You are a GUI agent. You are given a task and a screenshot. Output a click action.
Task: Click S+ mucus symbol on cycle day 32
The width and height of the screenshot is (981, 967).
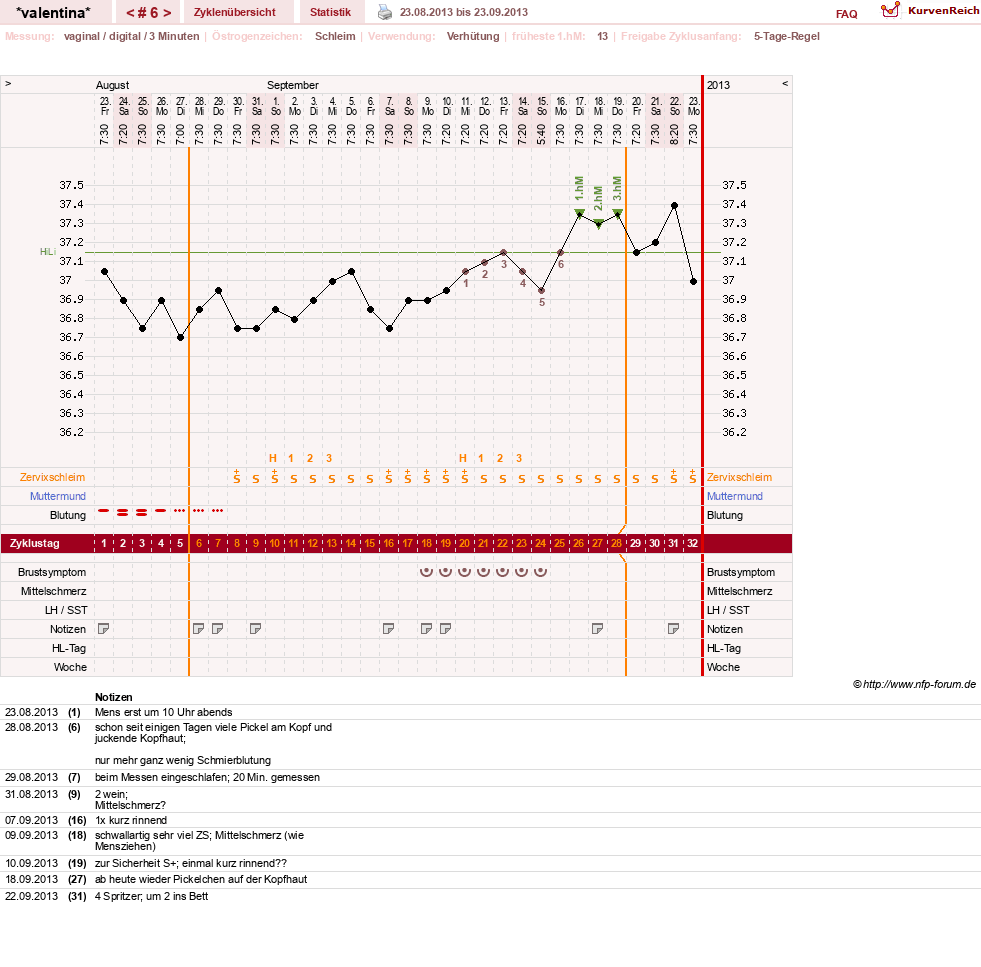693,477
